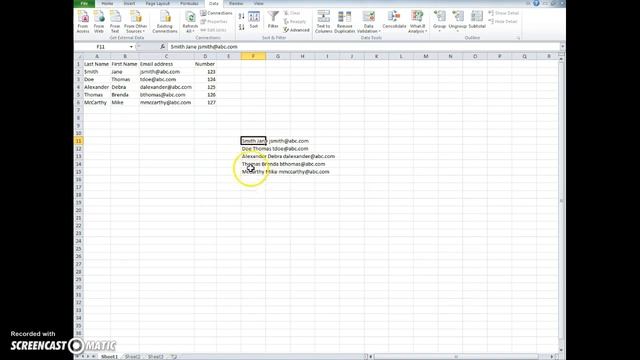The height and width of the screenshot is (360, 640).
Task: Switch to the Home tab
Action: point(107,3)
